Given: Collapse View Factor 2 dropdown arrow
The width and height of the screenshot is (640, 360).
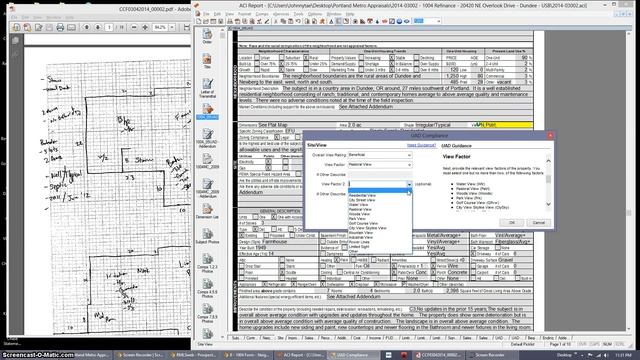Looking at the screenshot, I should (x=409, y=184).
